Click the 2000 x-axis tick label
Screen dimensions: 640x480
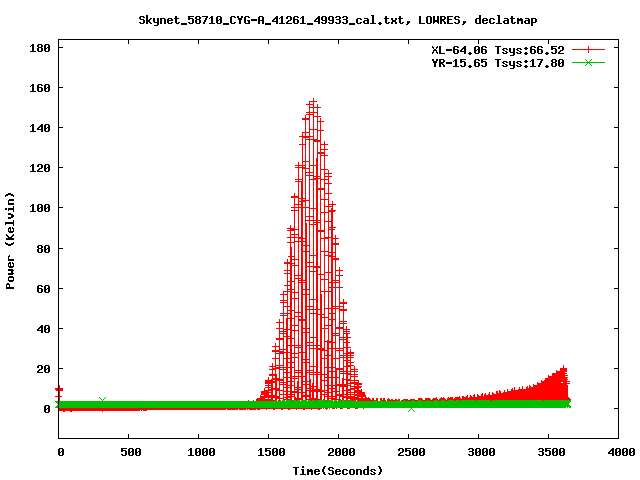click(x=341, y=452)
